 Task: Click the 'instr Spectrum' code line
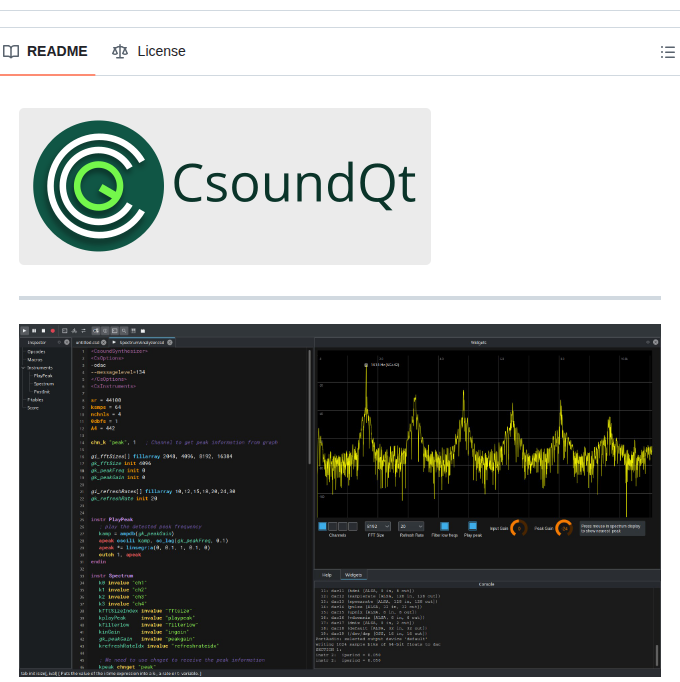tap(112, 576)
